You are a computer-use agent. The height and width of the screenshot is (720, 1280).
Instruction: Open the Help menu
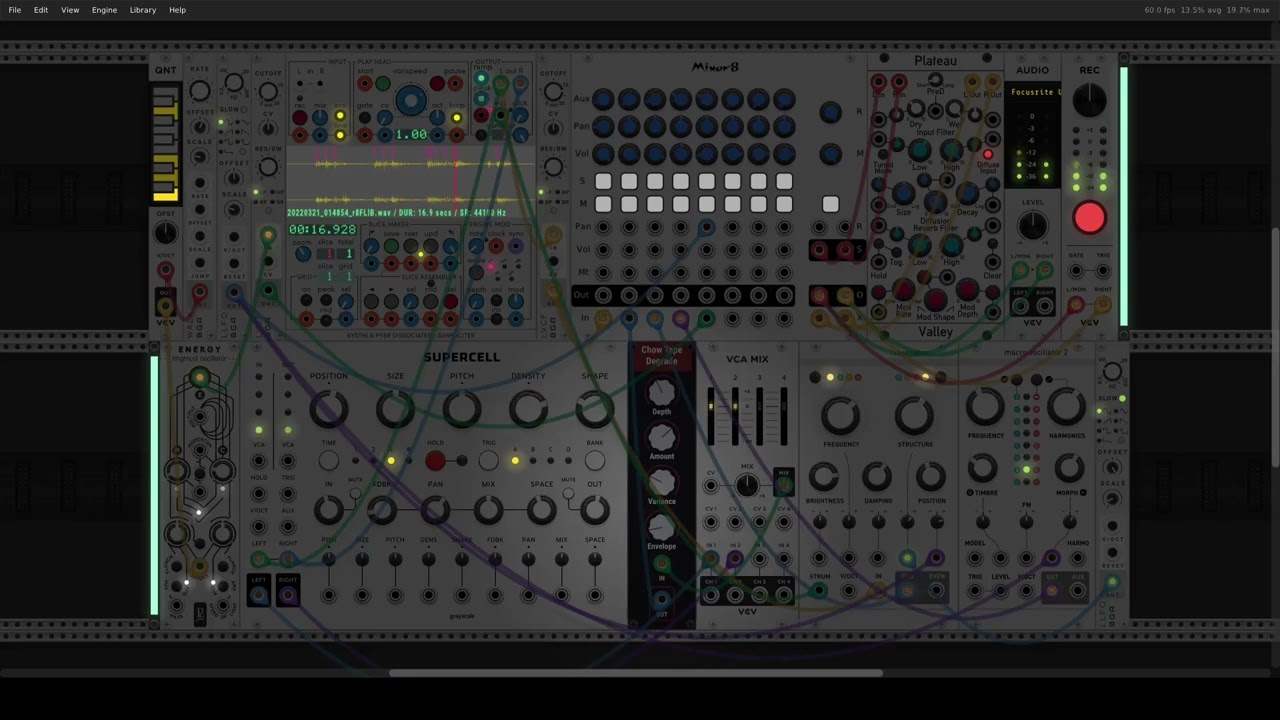[x=177, y=10]
